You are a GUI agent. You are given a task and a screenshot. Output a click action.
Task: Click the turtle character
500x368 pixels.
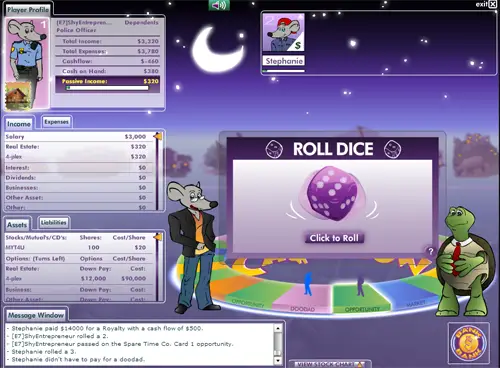point(465,262)
